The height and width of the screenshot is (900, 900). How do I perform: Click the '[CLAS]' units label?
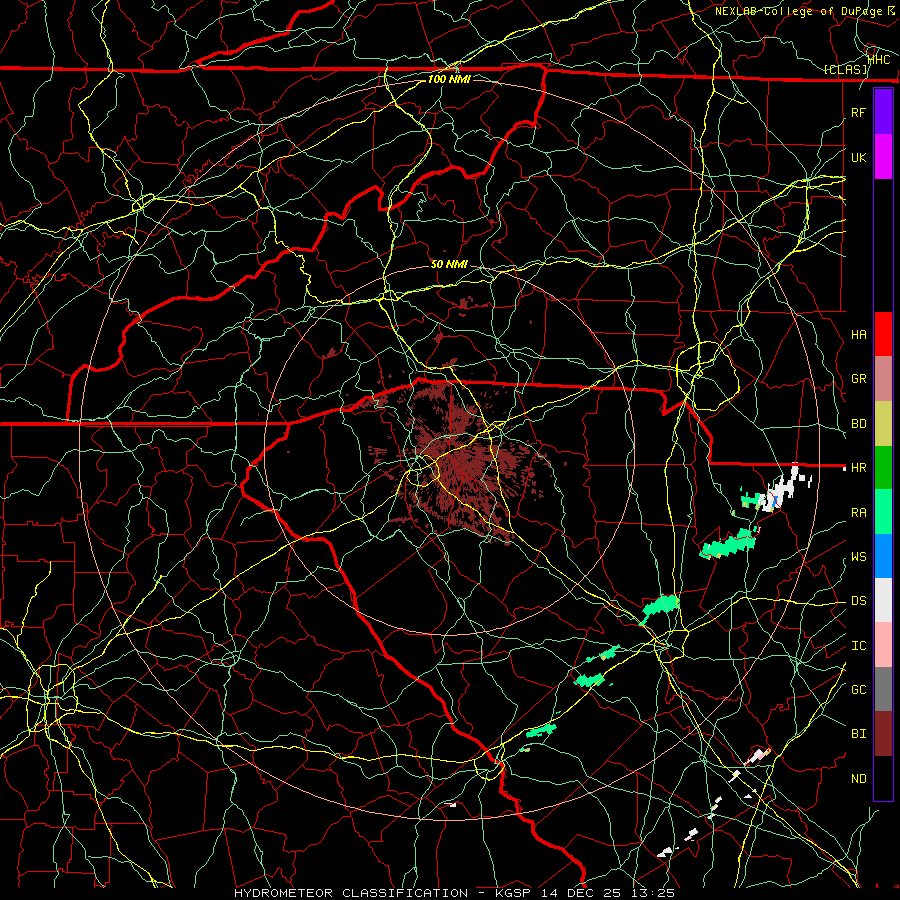pos(846,70)
